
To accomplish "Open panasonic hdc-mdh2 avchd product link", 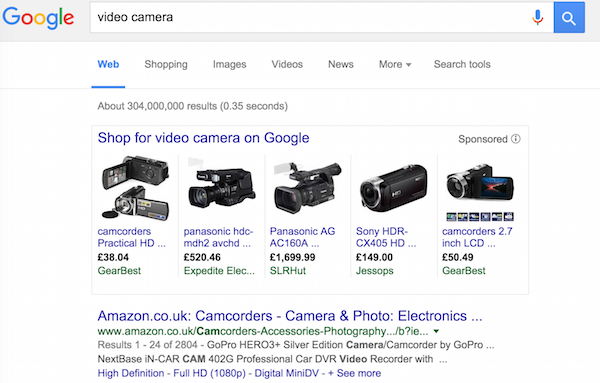I will point(218,237).
